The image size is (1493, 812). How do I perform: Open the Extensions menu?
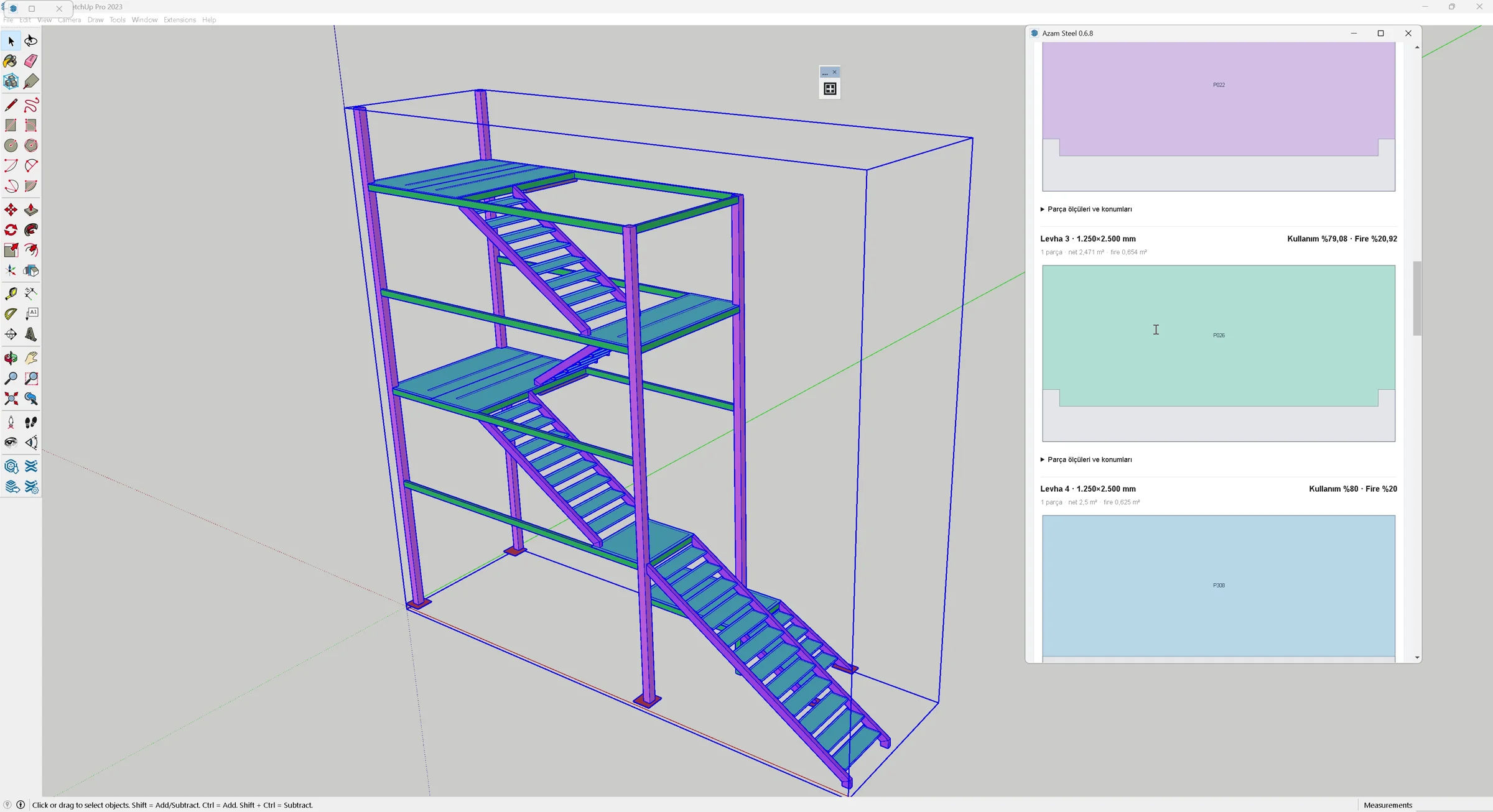[180, 20]
